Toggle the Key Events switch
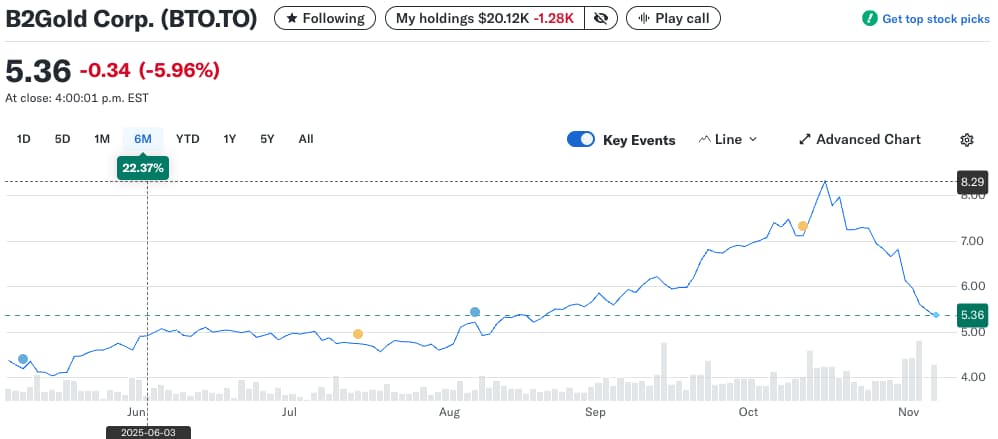This screenshot has width=998, height=439. [x=581, y=140]
